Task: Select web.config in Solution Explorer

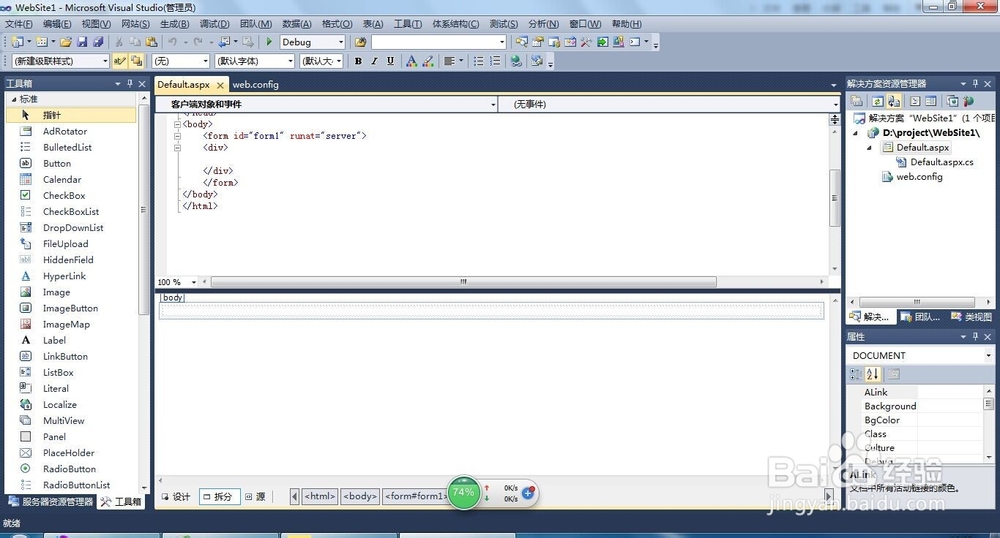Action: (919, 177)
